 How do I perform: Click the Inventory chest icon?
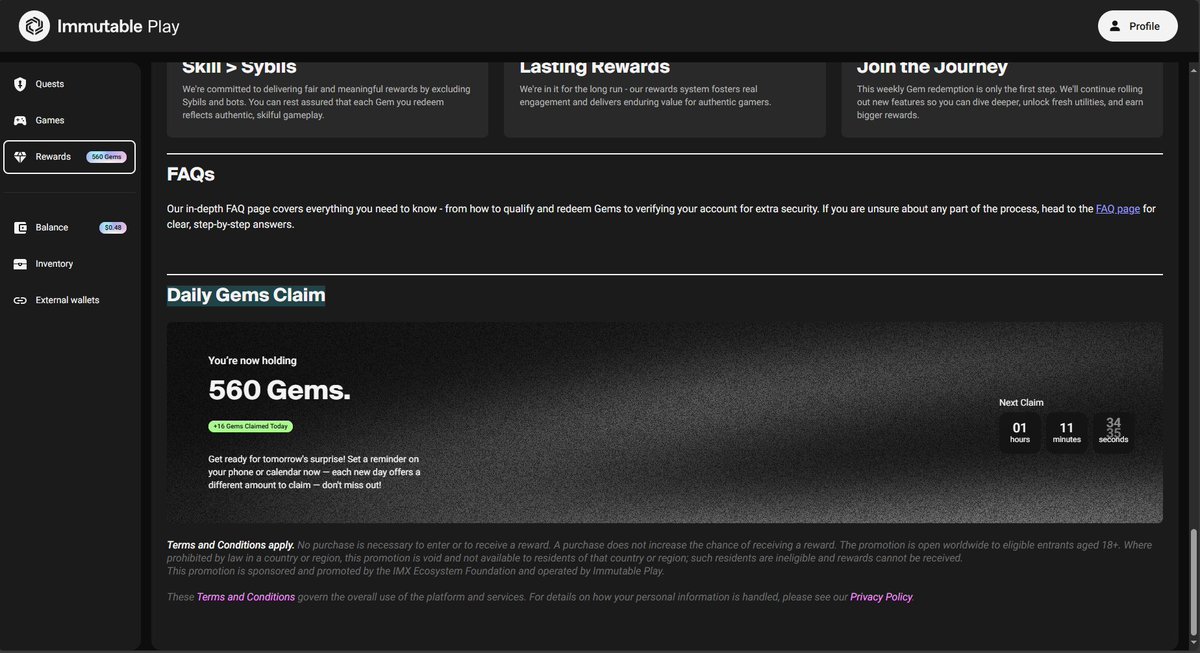[x=20, y=264]
